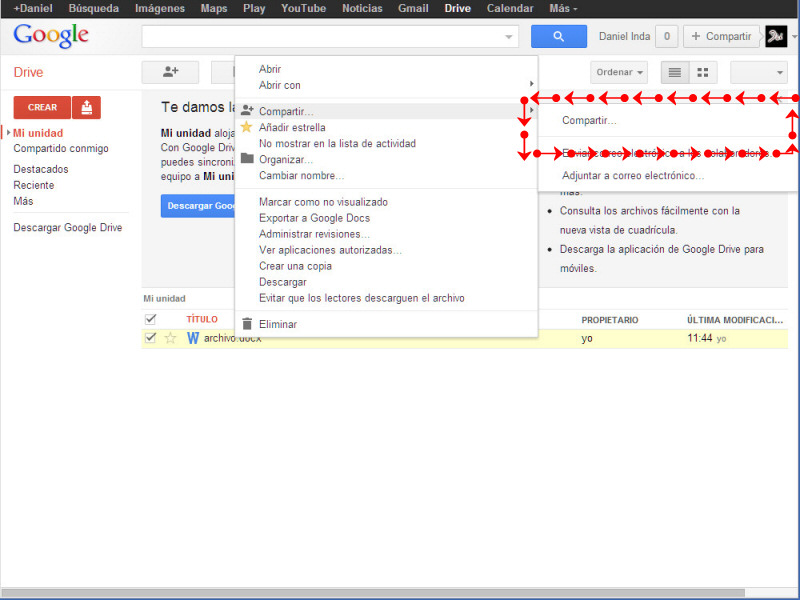Open the profile avatar picture

tap(776, 36)
